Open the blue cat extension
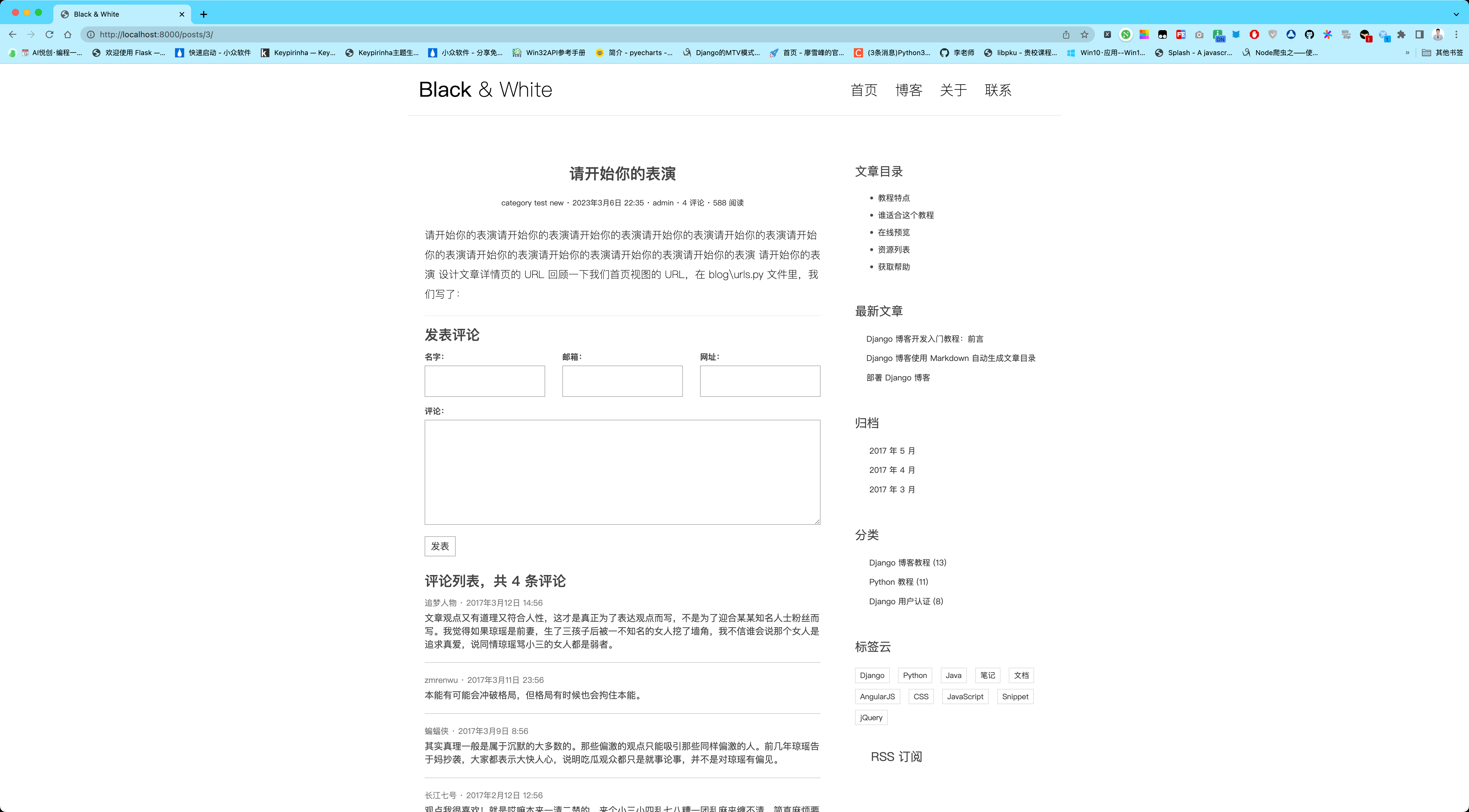Viewport: 1469px width, 812px height. (1236, 35)
